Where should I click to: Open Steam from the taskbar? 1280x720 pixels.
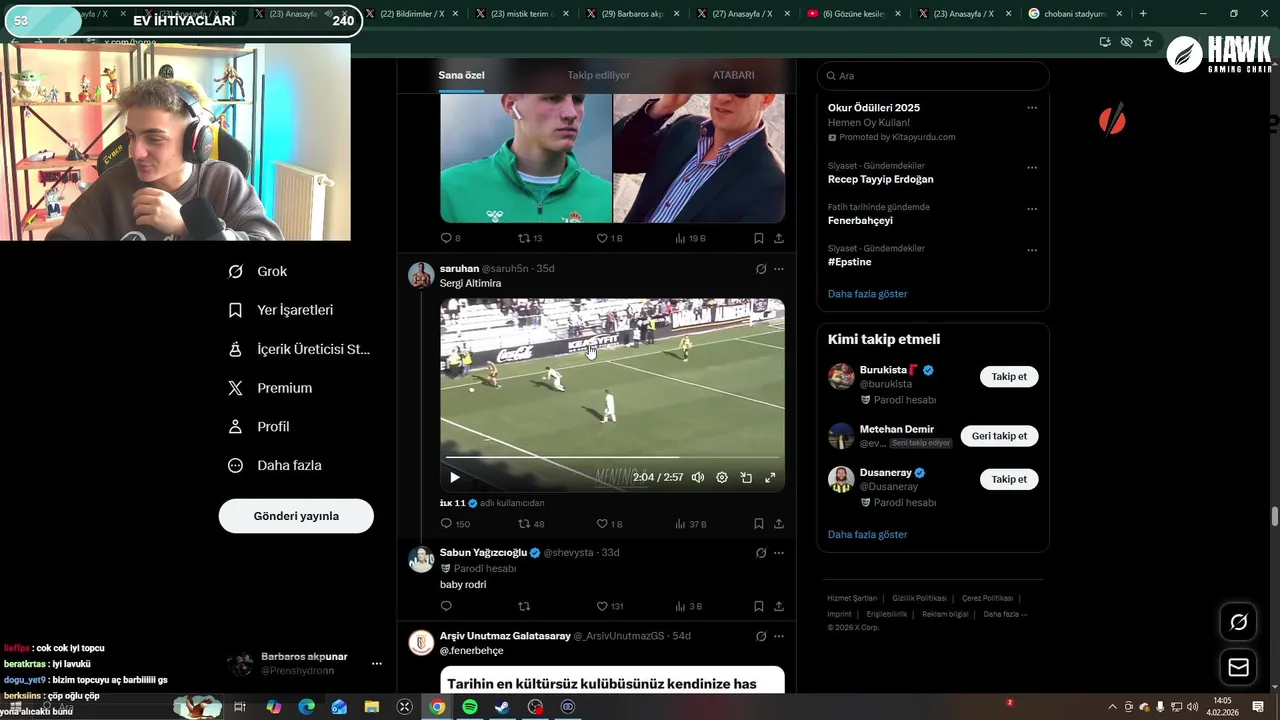click(x=503, y=707)
